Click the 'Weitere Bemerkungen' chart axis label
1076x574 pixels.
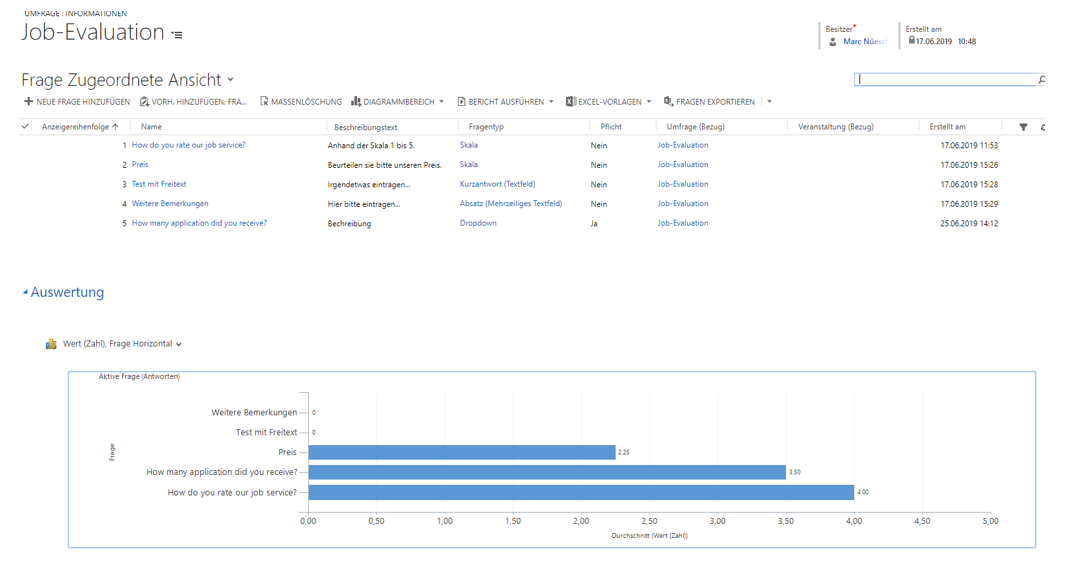(x=254, y=413)
